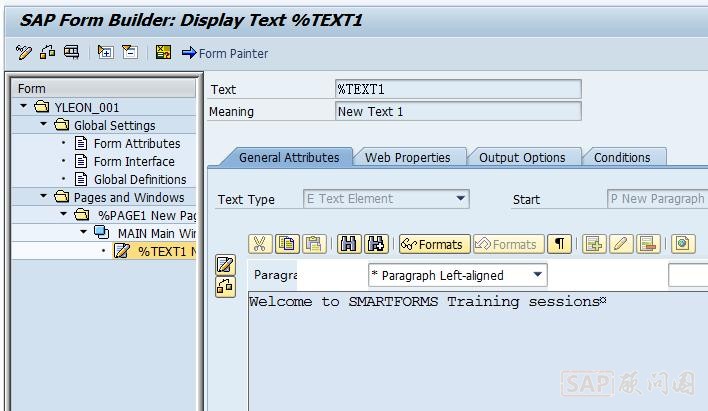Collapse the MAIN Main Window node
This screenshot has height=411, width=708.
[83, 232]
